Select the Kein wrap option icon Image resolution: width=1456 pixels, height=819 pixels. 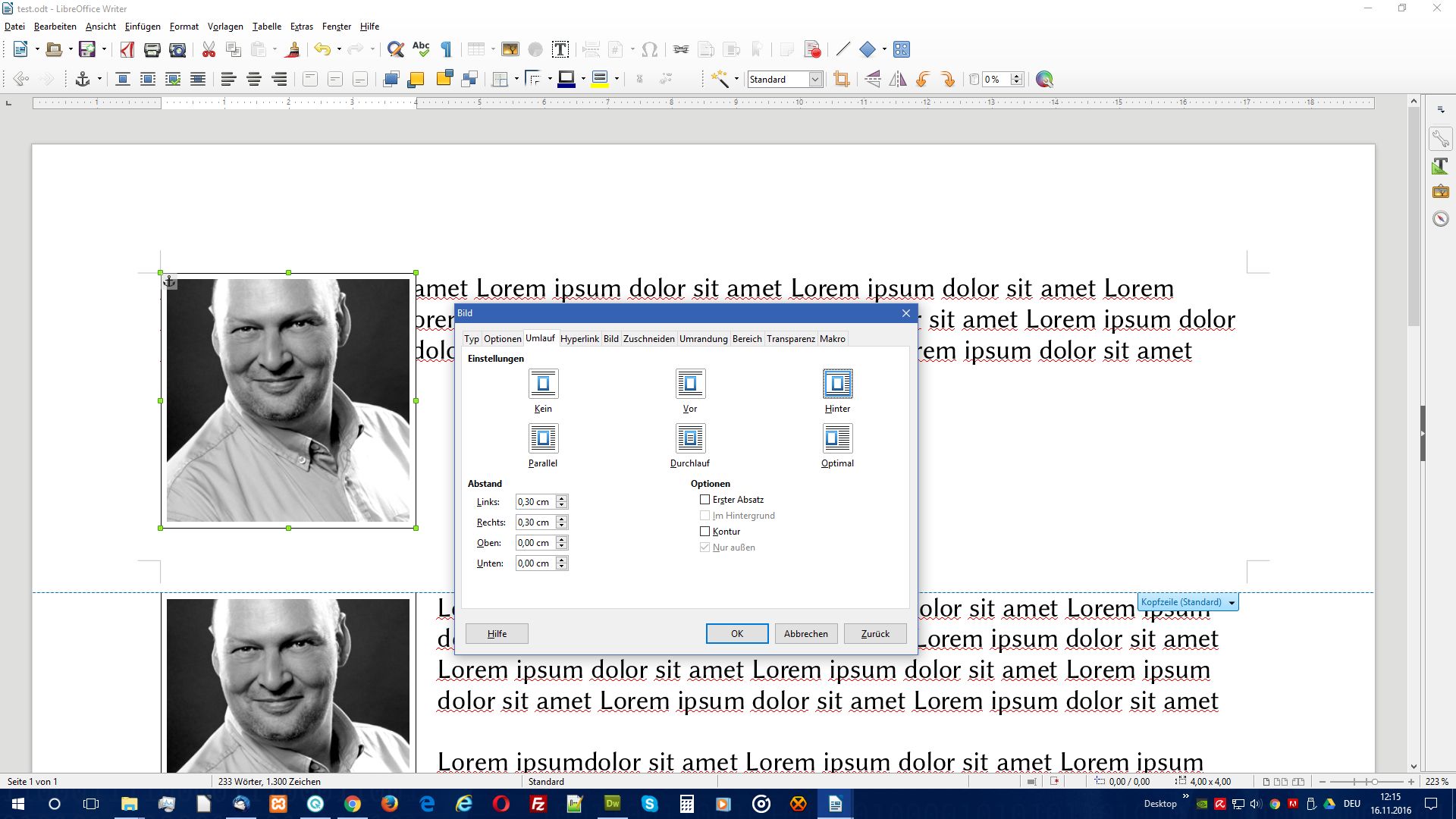pos(543,384)
